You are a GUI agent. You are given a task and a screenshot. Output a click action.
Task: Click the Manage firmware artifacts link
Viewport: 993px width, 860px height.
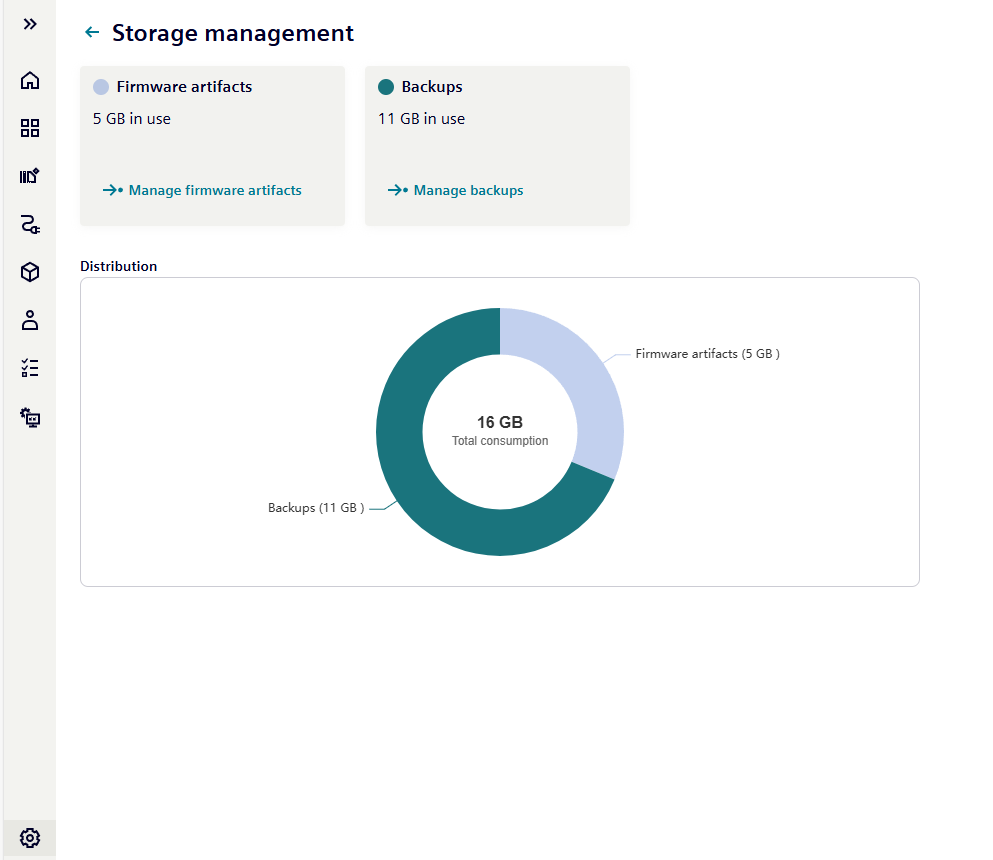point(214,190)
